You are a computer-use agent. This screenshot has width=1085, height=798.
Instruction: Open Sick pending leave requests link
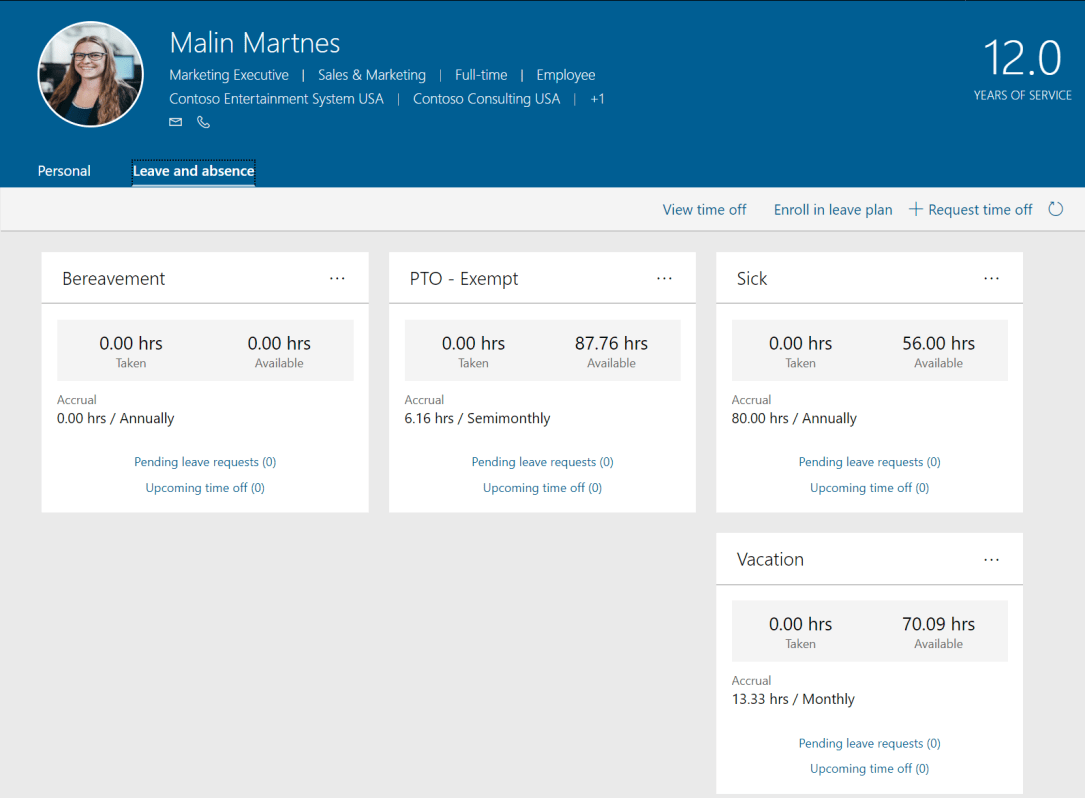pos(869,462)
